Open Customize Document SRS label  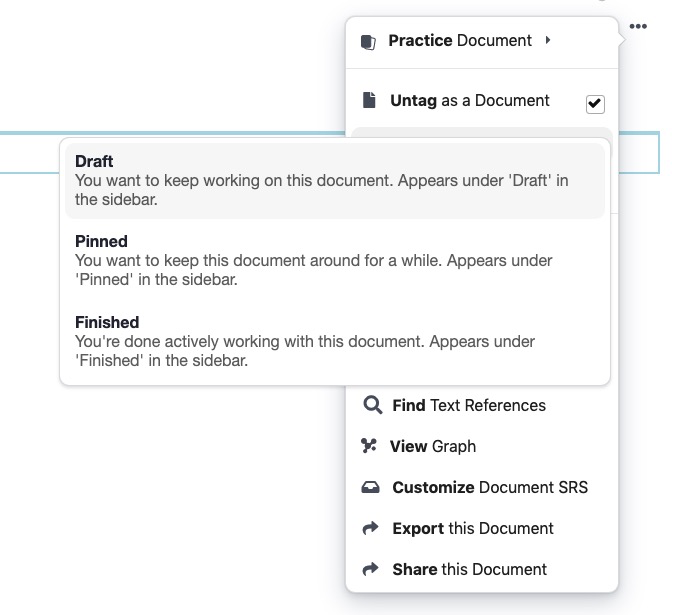coord(490,488)
